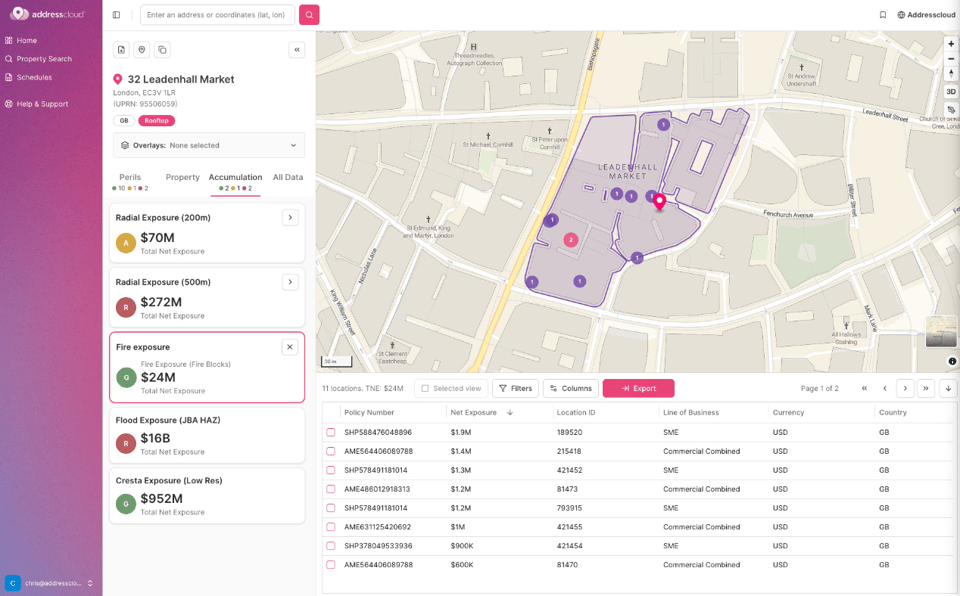Screen dimensions: 960x596
Task: Expand Radial Exposure (200m) card
Action: 290,217
